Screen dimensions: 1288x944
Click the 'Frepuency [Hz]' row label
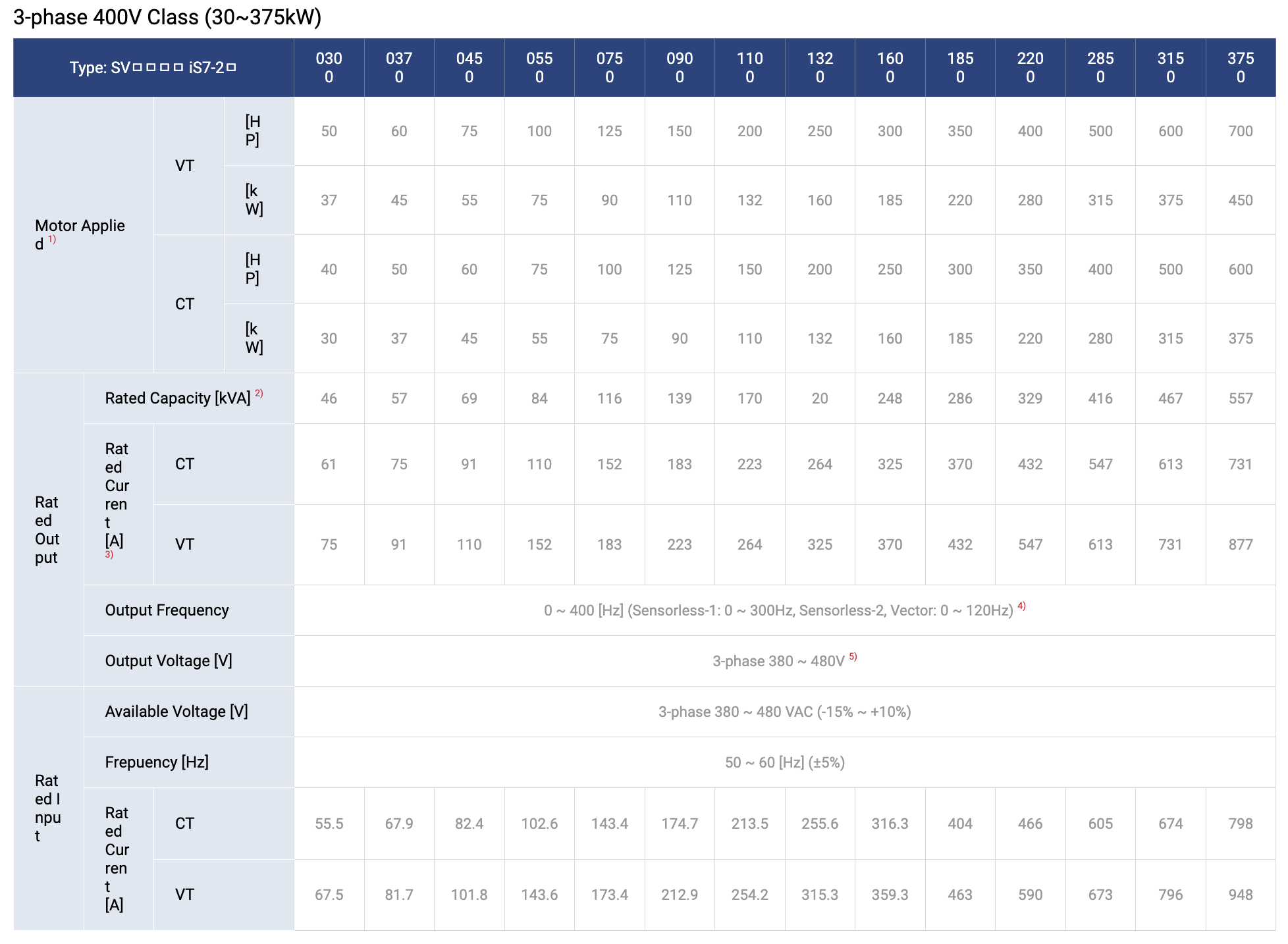157,762
